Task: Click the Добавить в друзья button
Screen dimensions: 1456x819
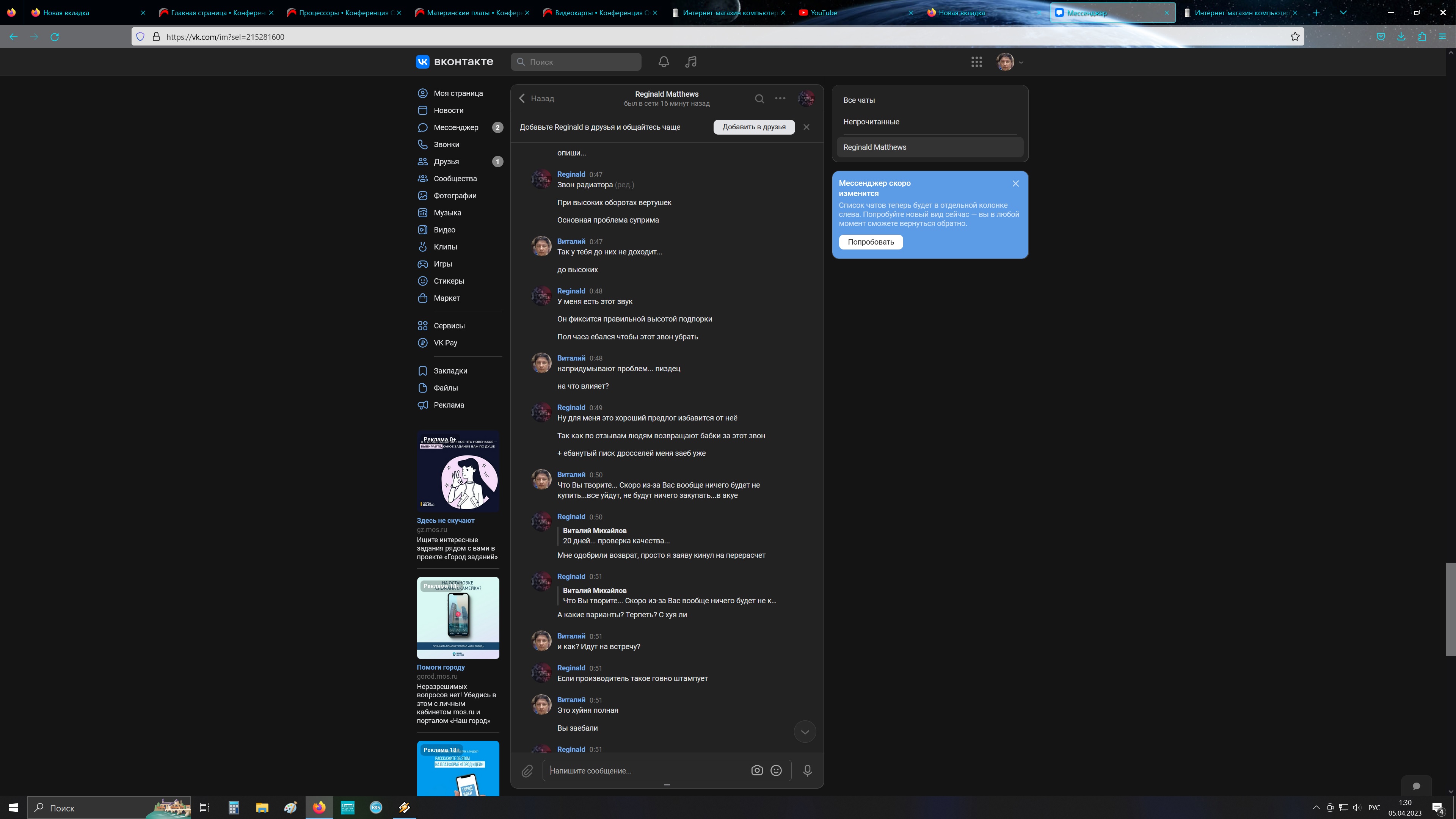Action: click(x=753, y=127)
